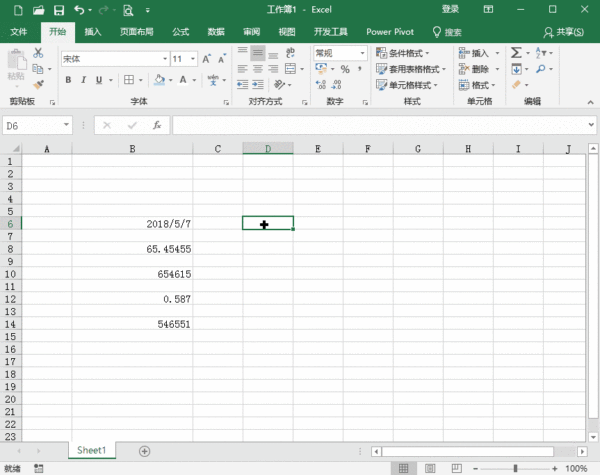Align text to the bottom
The width and height of the screenshot is (600, 475).
tap(273, 53)
